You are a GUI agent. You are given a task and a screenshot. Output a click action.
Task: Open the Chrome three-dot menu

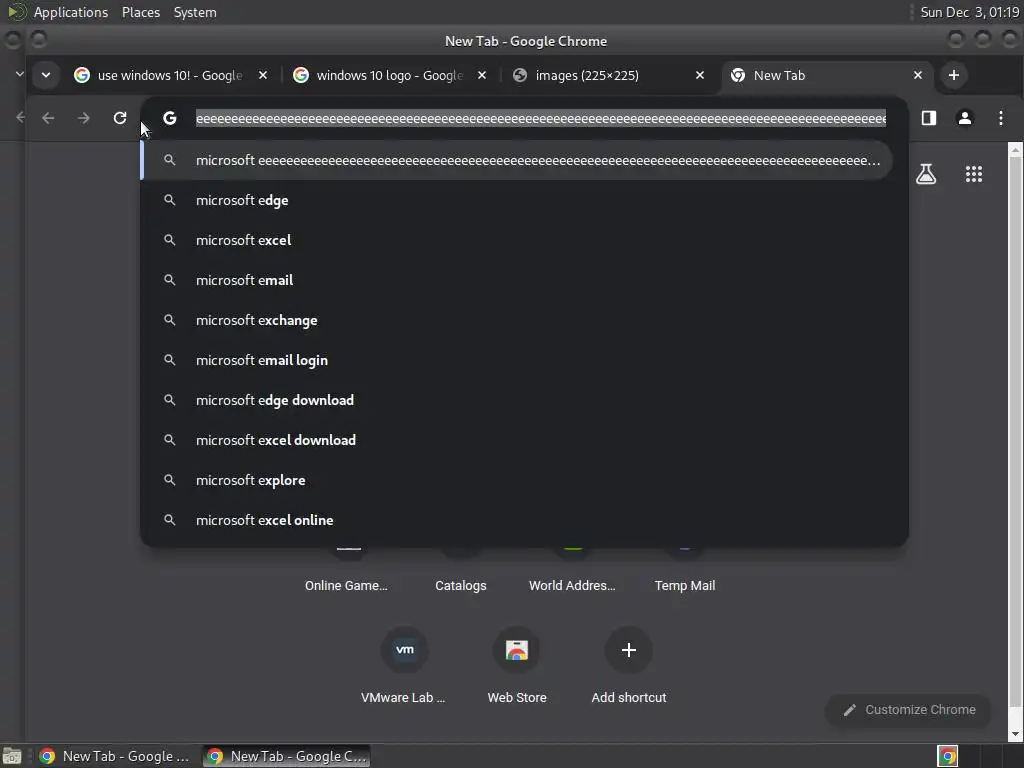1000,118
